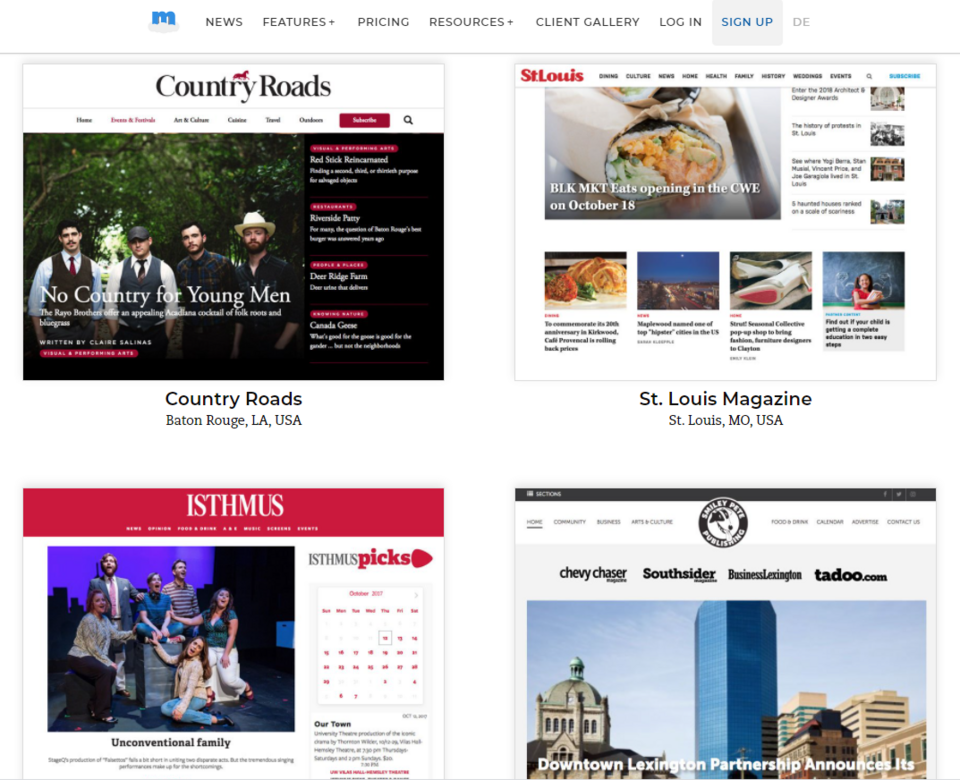Click the Country Roads masthead logo in preview
The image size is (960, 780).
point(243,86)
